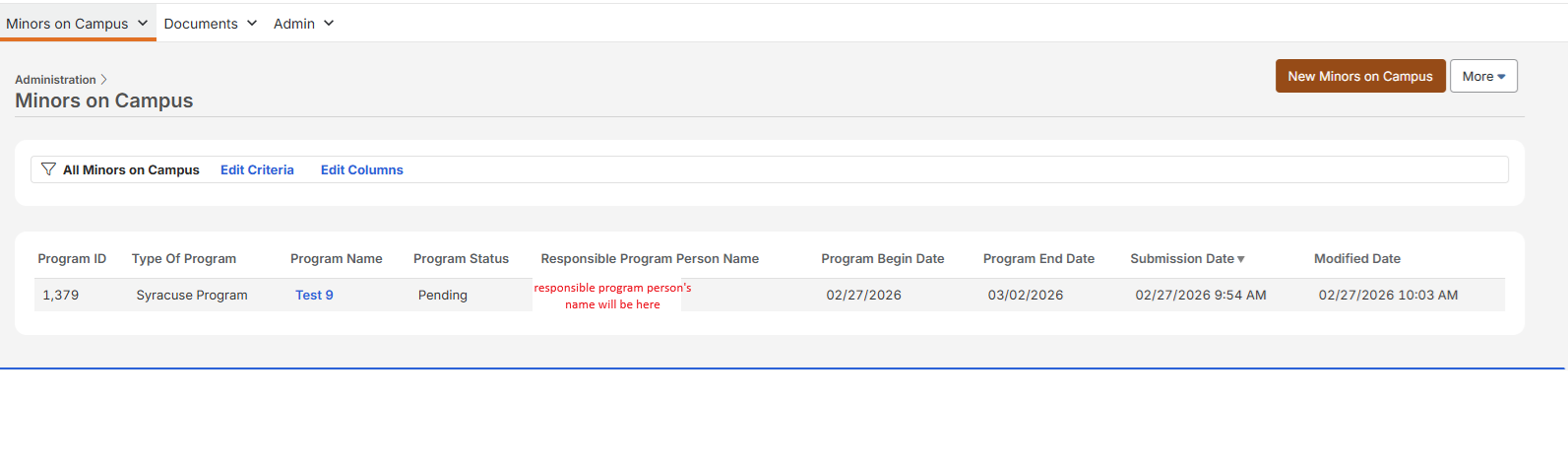Sort by Type Of Program column

(x=184, y=259)
